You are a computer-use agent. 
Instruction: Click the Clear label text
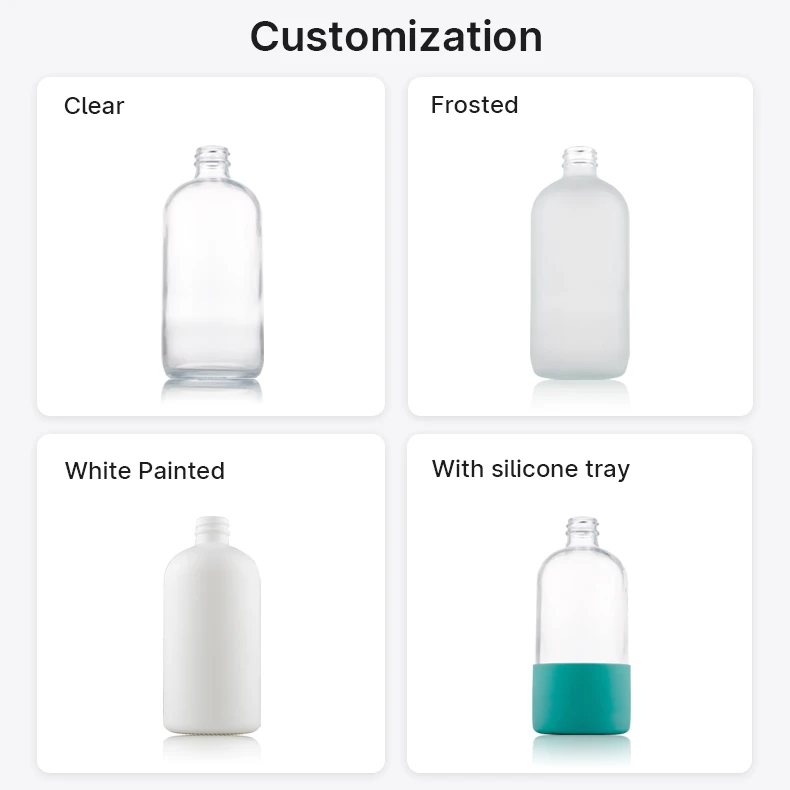coord(94,106)
